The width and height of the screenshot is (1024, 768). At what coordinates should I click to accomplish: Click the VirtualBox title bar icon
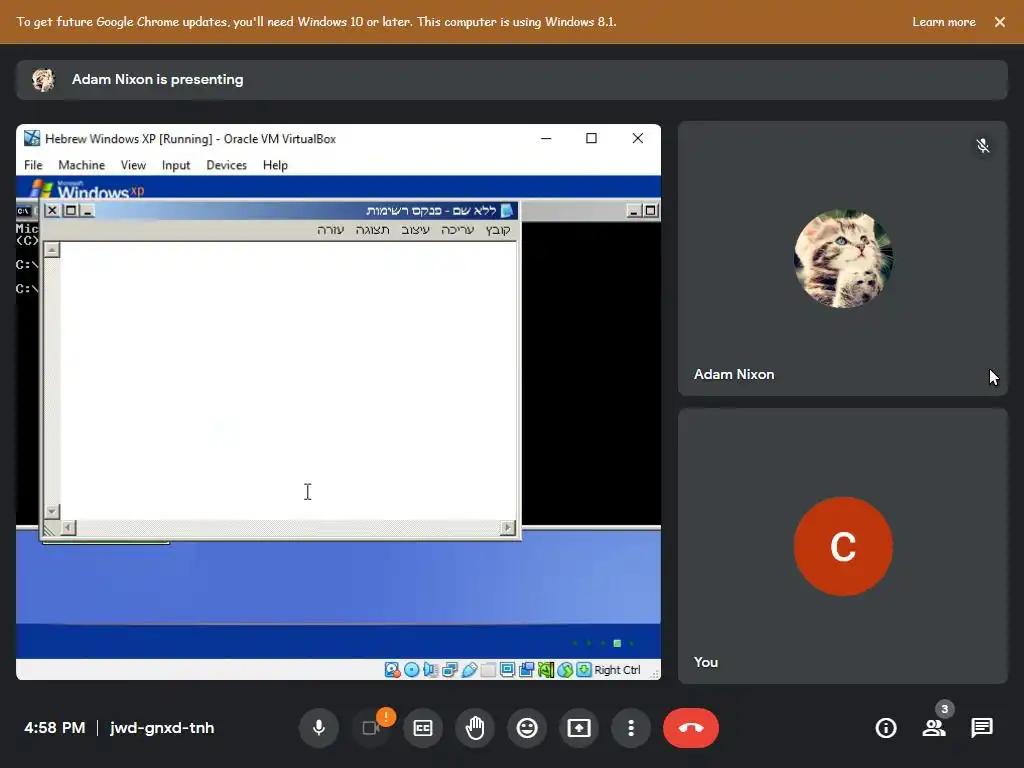[x=32, y=138]
